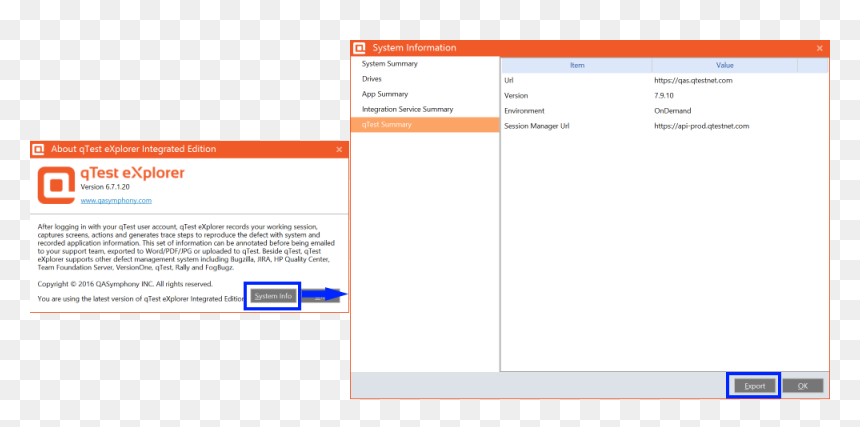Screen dimensions: 860x427
Task: Click the qTest eXplorer heading text
Action: (133, 173)
